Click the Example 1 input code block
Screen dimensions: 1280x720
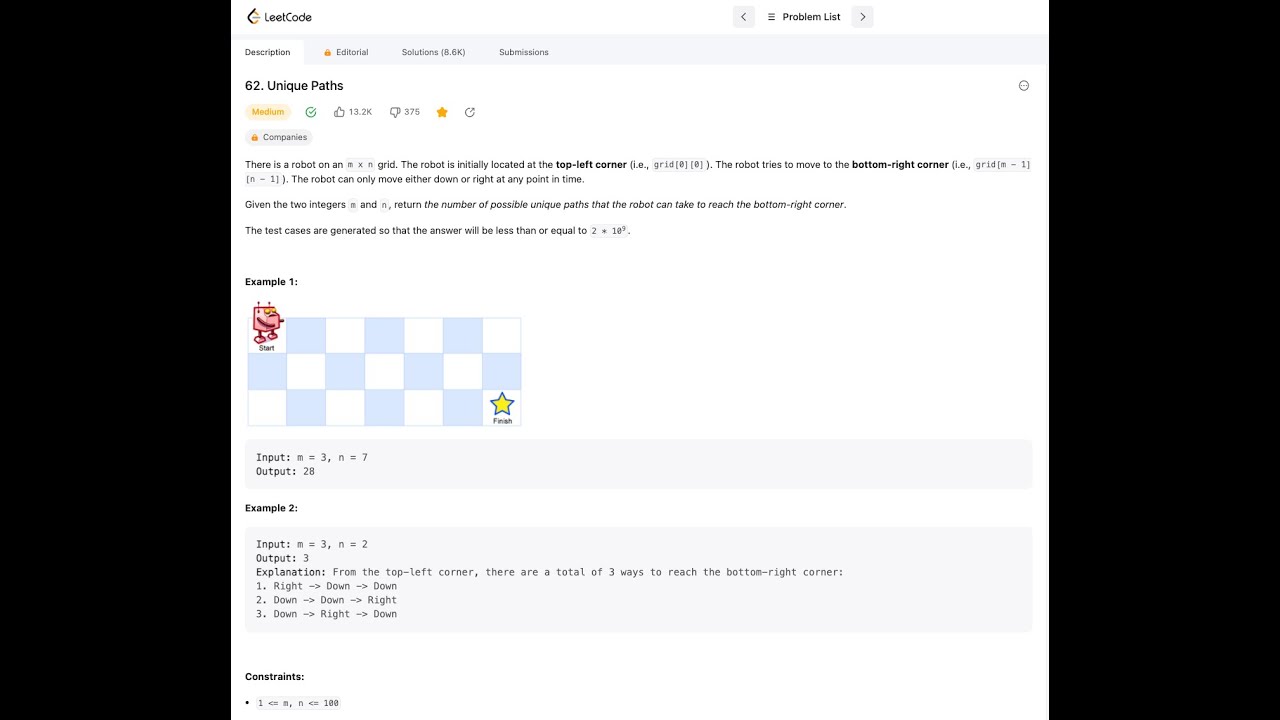click(x=638, y=464)
